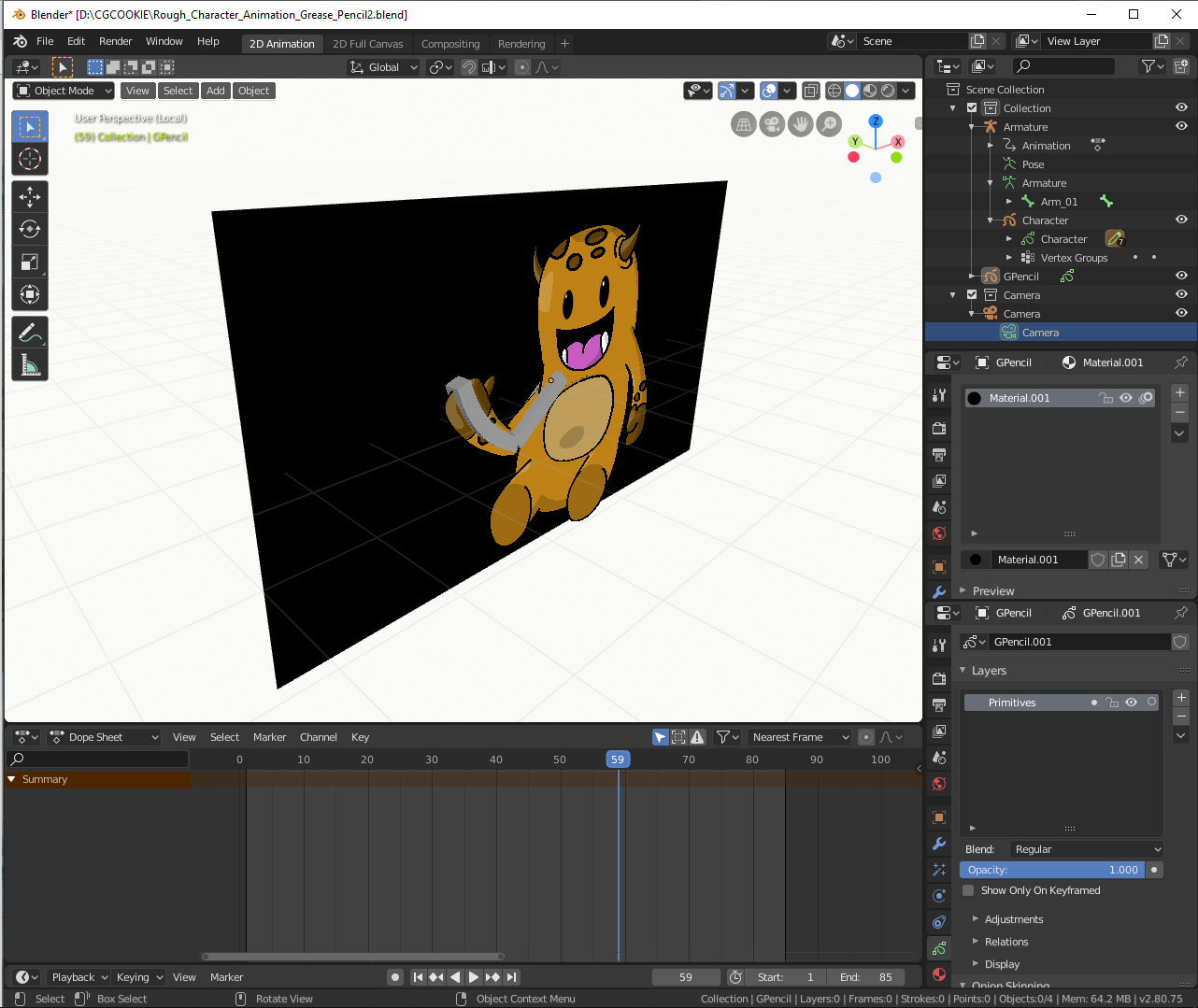Image resolution: width=1198 pixels, height=1008 pixels.
Task: Open the dope sheet Marker menu
Action: 269,737
